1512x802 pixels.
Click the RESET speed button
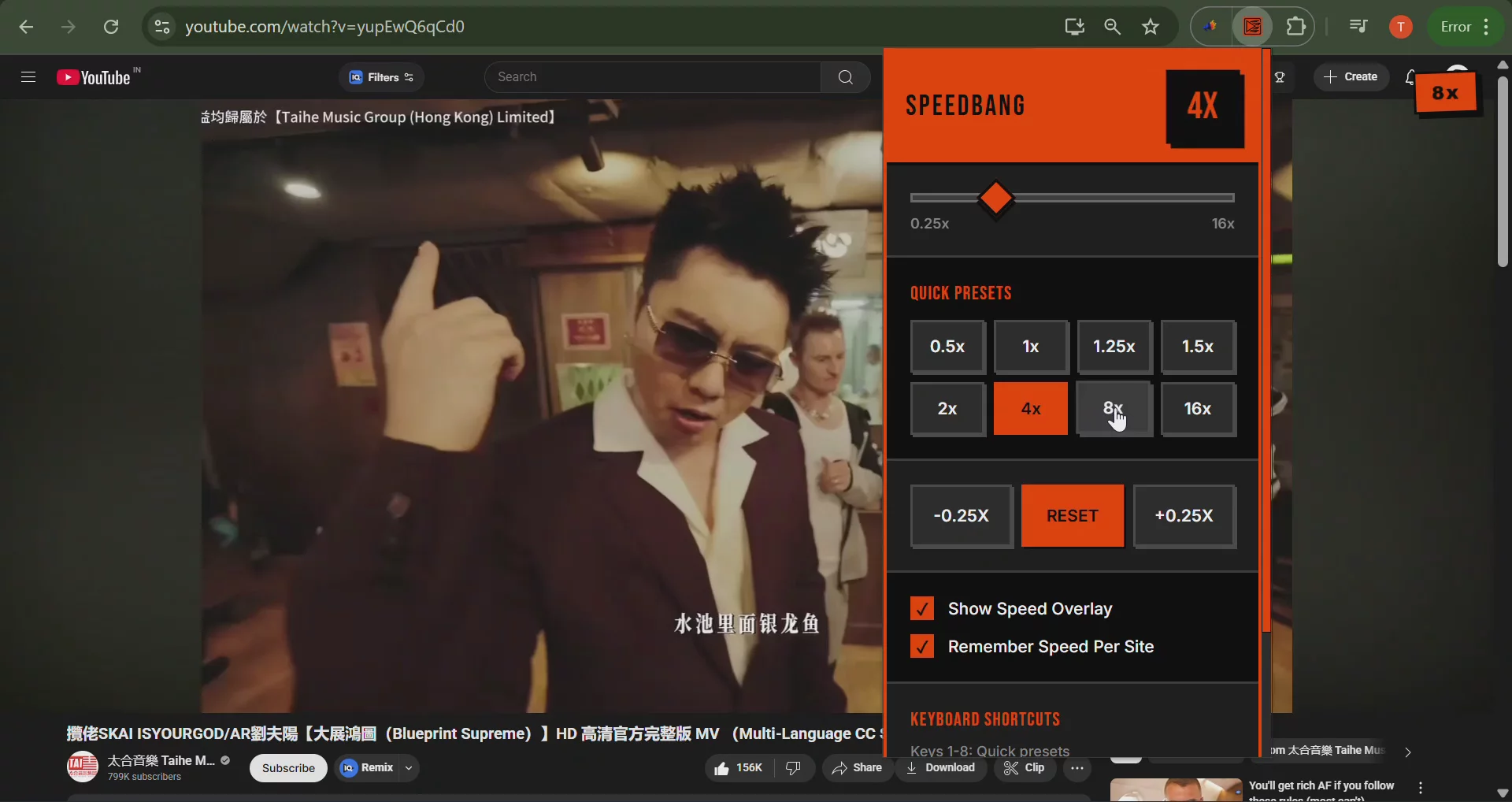tap(1072, 516)
